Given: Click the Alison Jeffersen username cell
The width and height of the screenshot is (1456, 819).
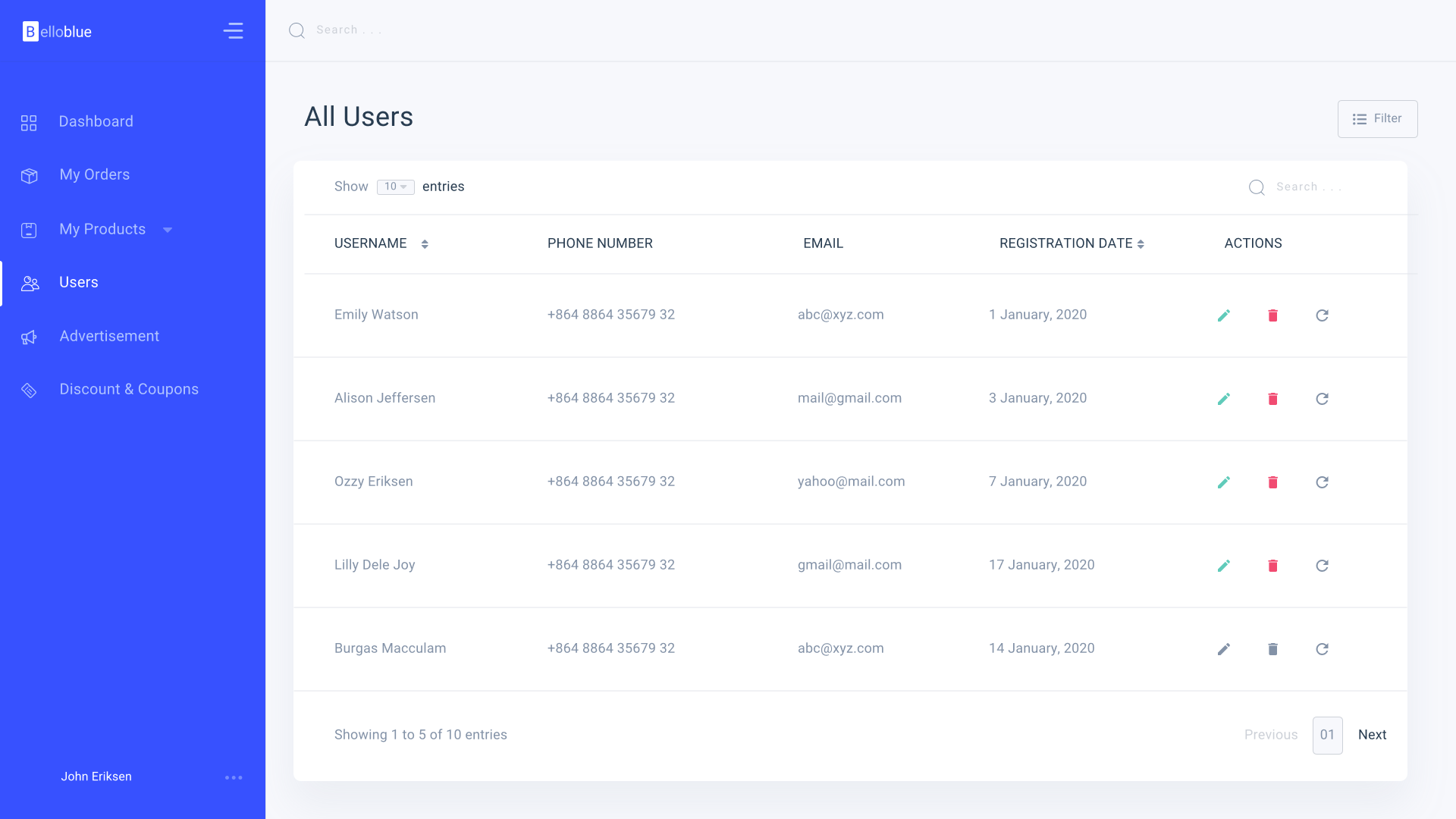Looking at the screenshot, I should click(384, 398).
